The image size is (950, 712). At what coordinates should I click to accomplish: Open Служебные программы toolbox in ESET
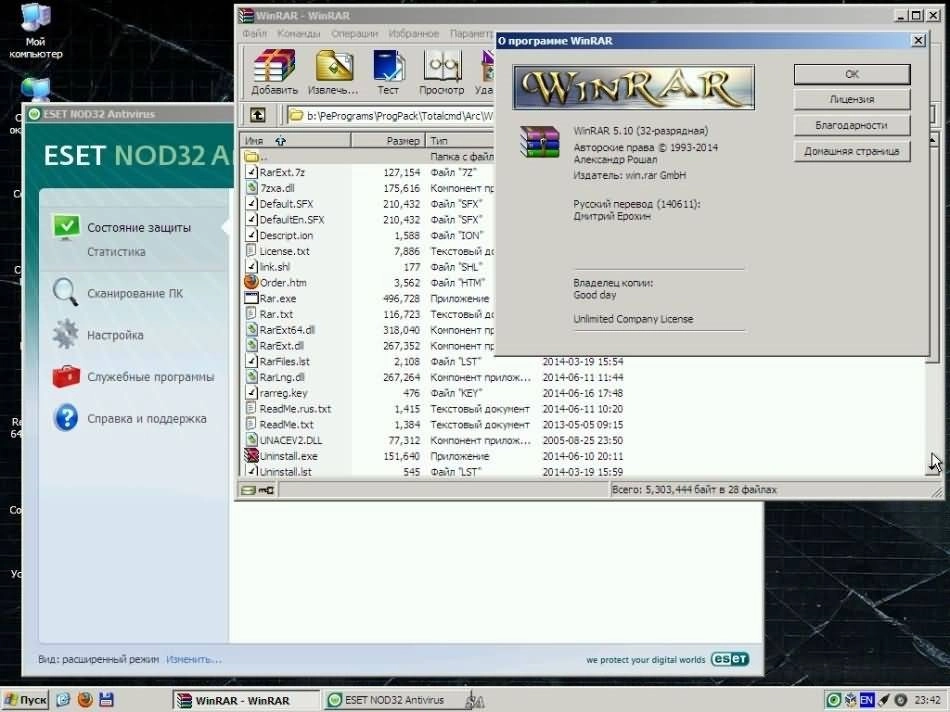point(66,376)
